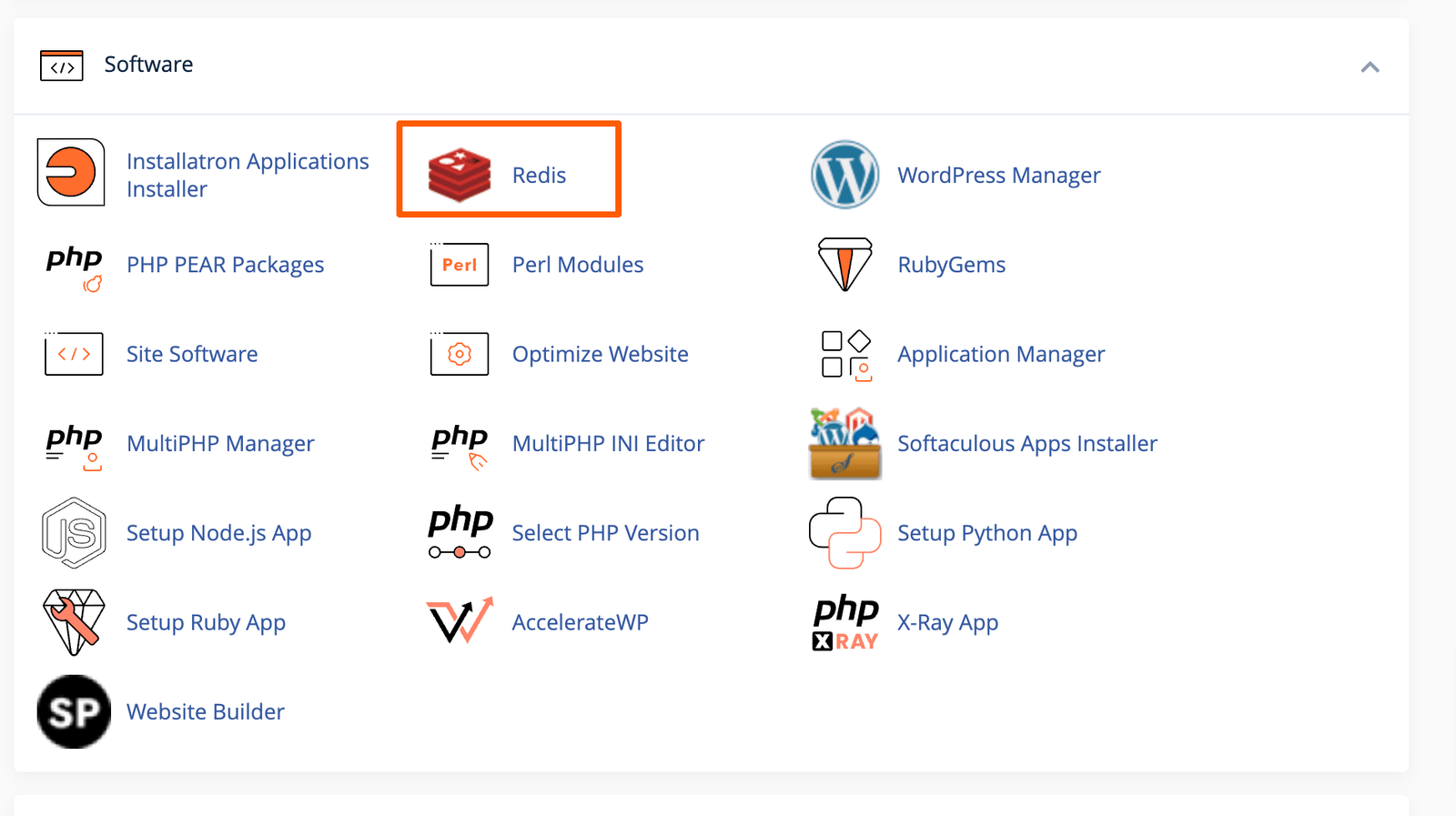1456x816 pixels.
Task: Open the Softaculous Apps Installer link
Action: tap(1027, 444)
